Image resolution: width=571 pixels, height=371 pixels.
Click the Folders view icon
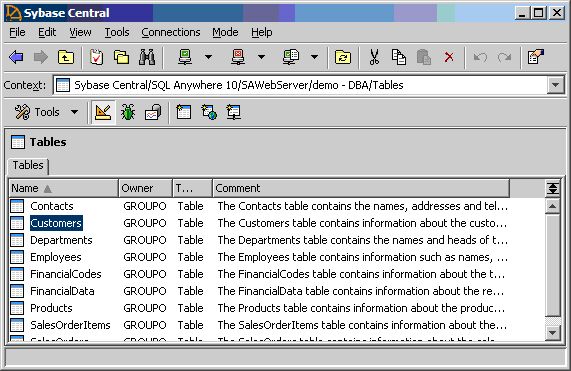(121, 57)
